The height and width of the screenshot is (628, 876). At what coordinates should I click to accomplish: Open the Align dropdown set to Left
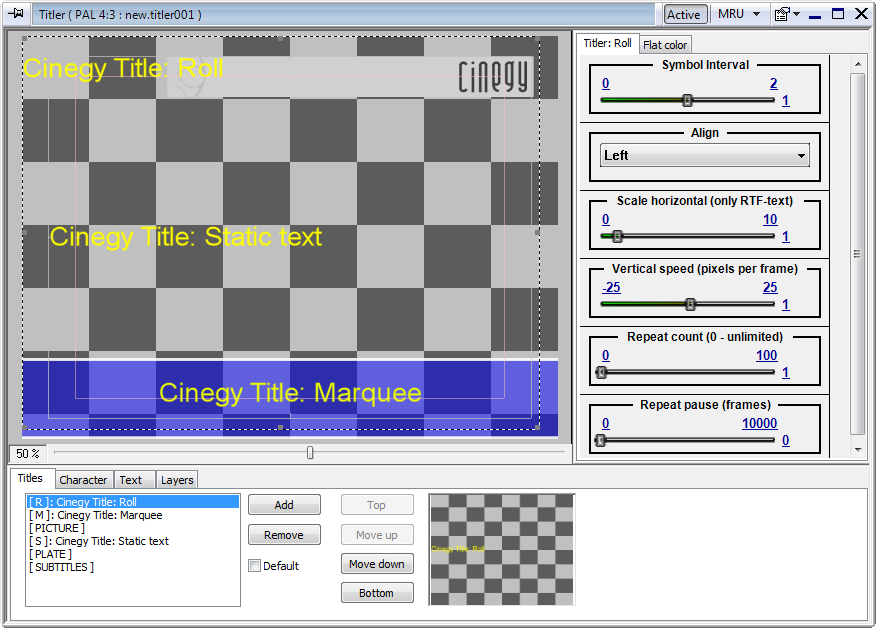coord(704,155)
